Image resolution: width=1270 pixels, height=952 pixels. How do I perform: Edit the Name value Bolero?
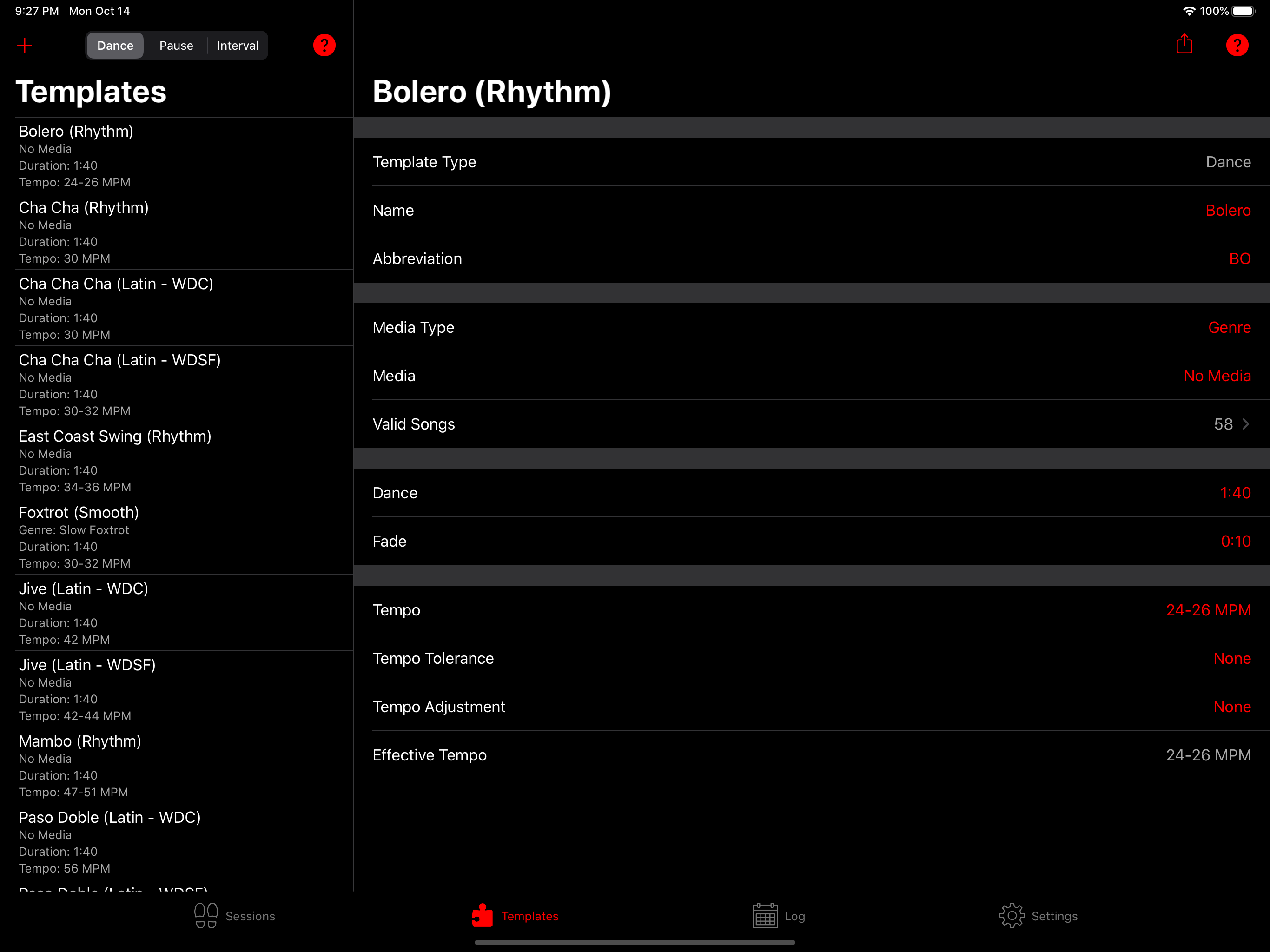(x=1228, y=211)
